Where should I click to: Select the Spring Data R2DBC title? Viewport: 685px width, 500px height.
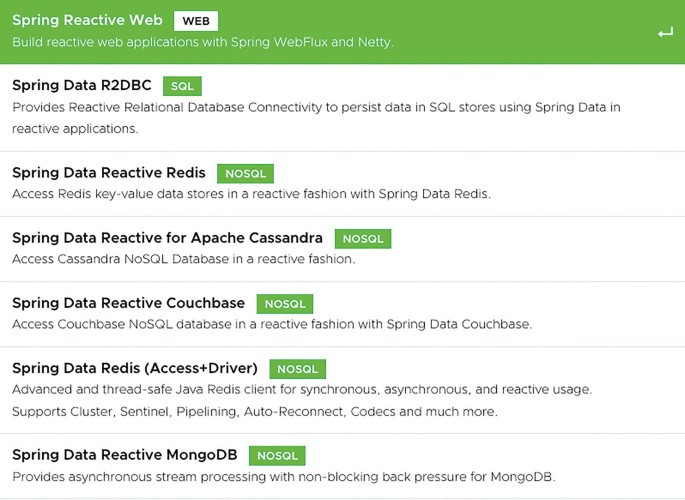[x=82, y=85]
